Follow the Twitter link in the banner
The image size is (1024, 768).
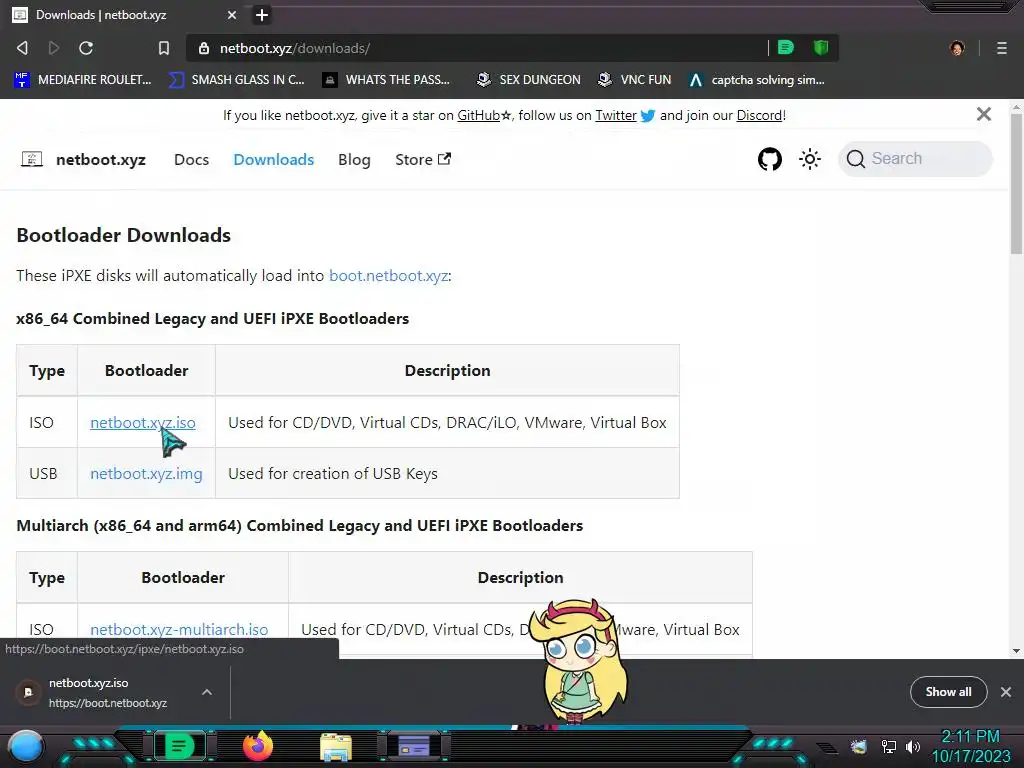click(616, 116)
